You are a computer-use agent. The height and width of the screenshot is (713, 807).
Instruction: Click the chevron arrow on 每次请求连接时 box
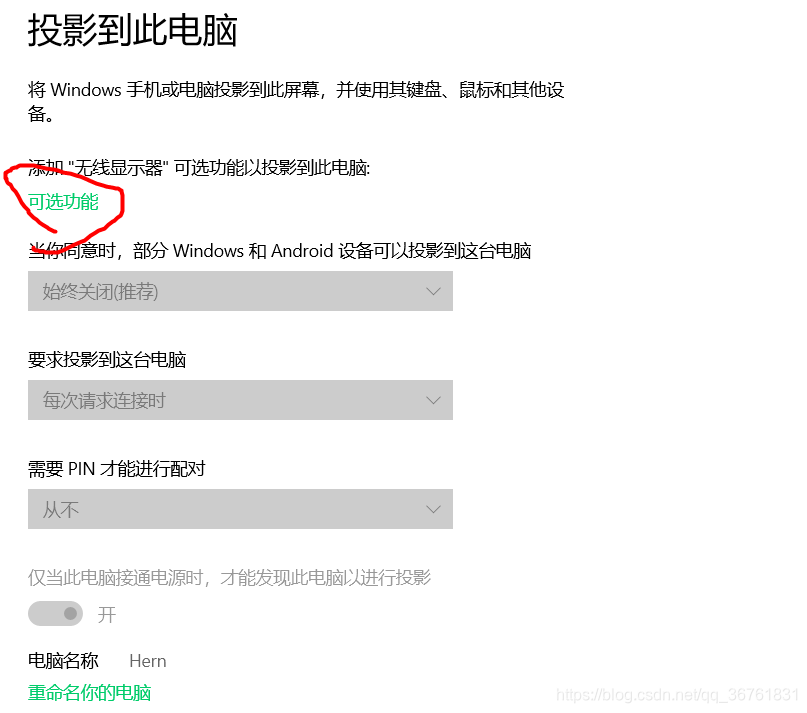pyautogui.click(x=433, y=401)
